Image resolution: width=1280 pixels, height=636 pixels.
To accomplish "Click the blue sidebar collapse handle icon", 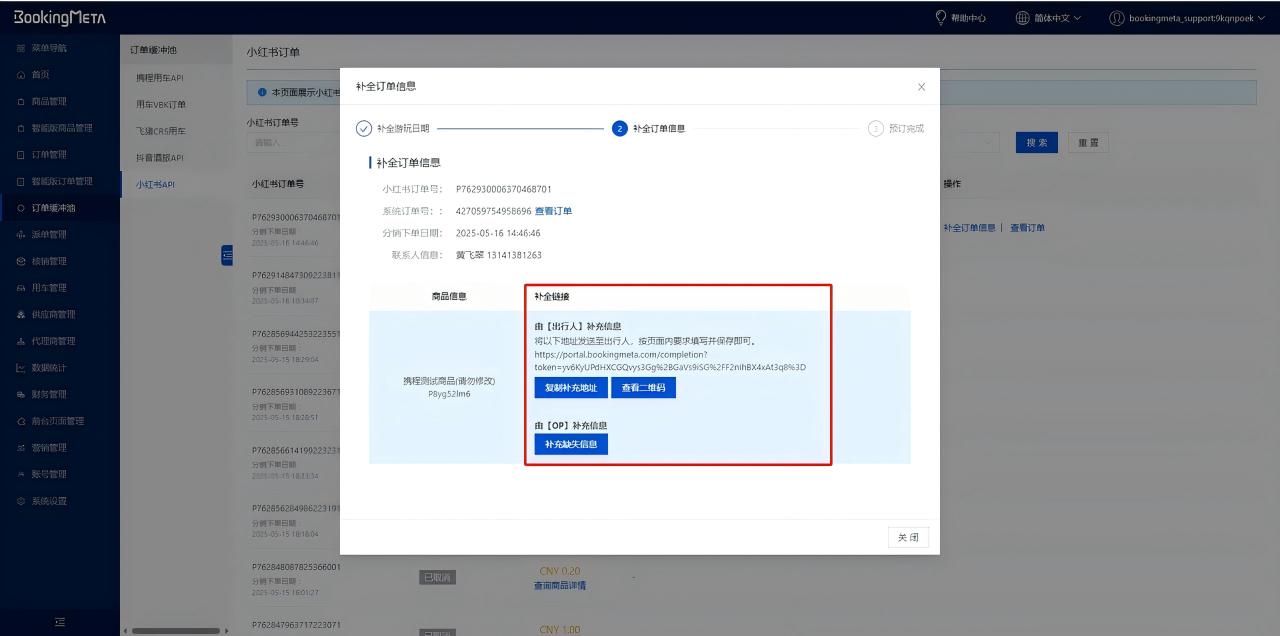I will [x=227, y=257].
